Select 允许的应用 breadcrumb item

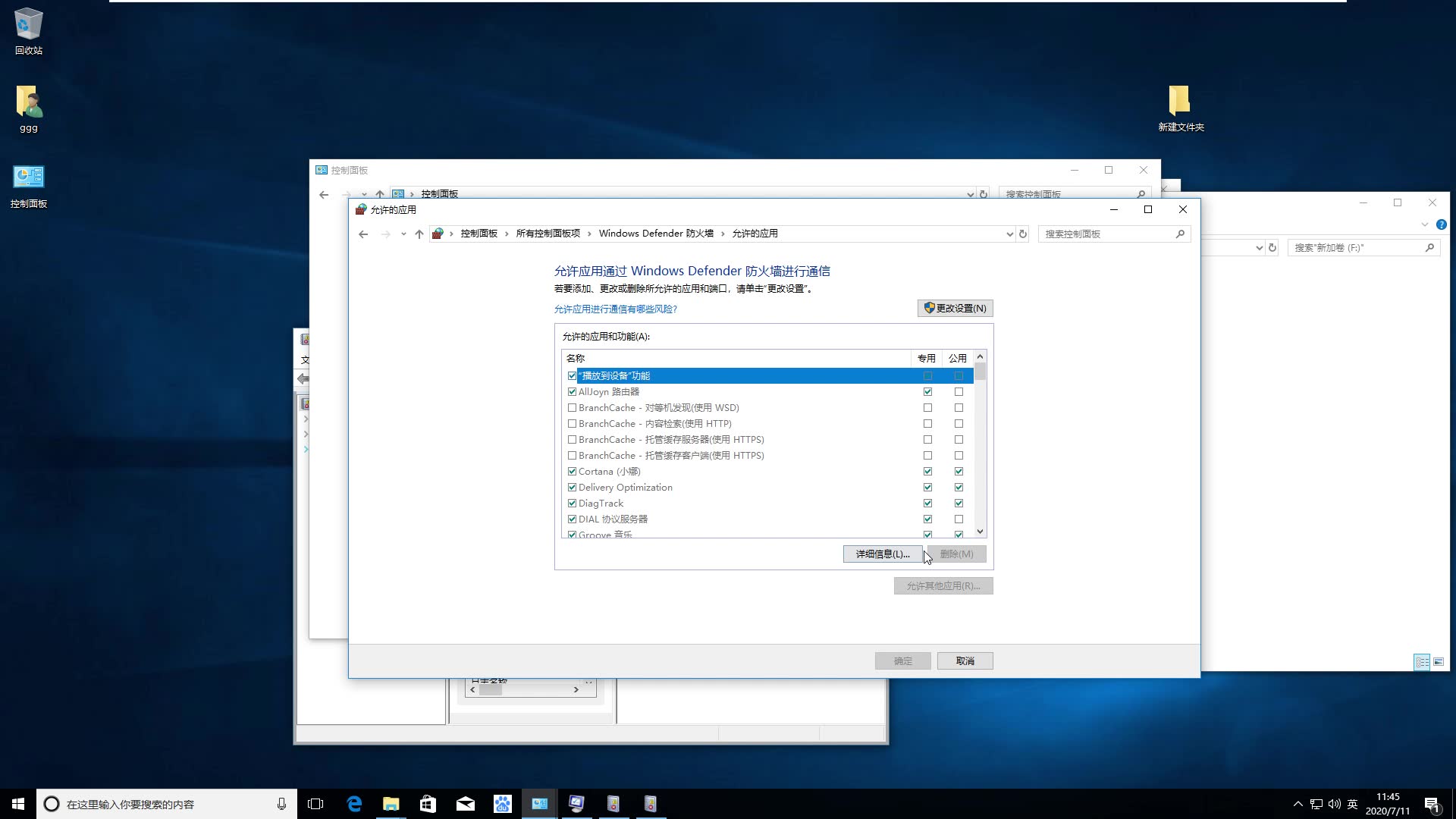pyautogui.click(x=755, y=234)
